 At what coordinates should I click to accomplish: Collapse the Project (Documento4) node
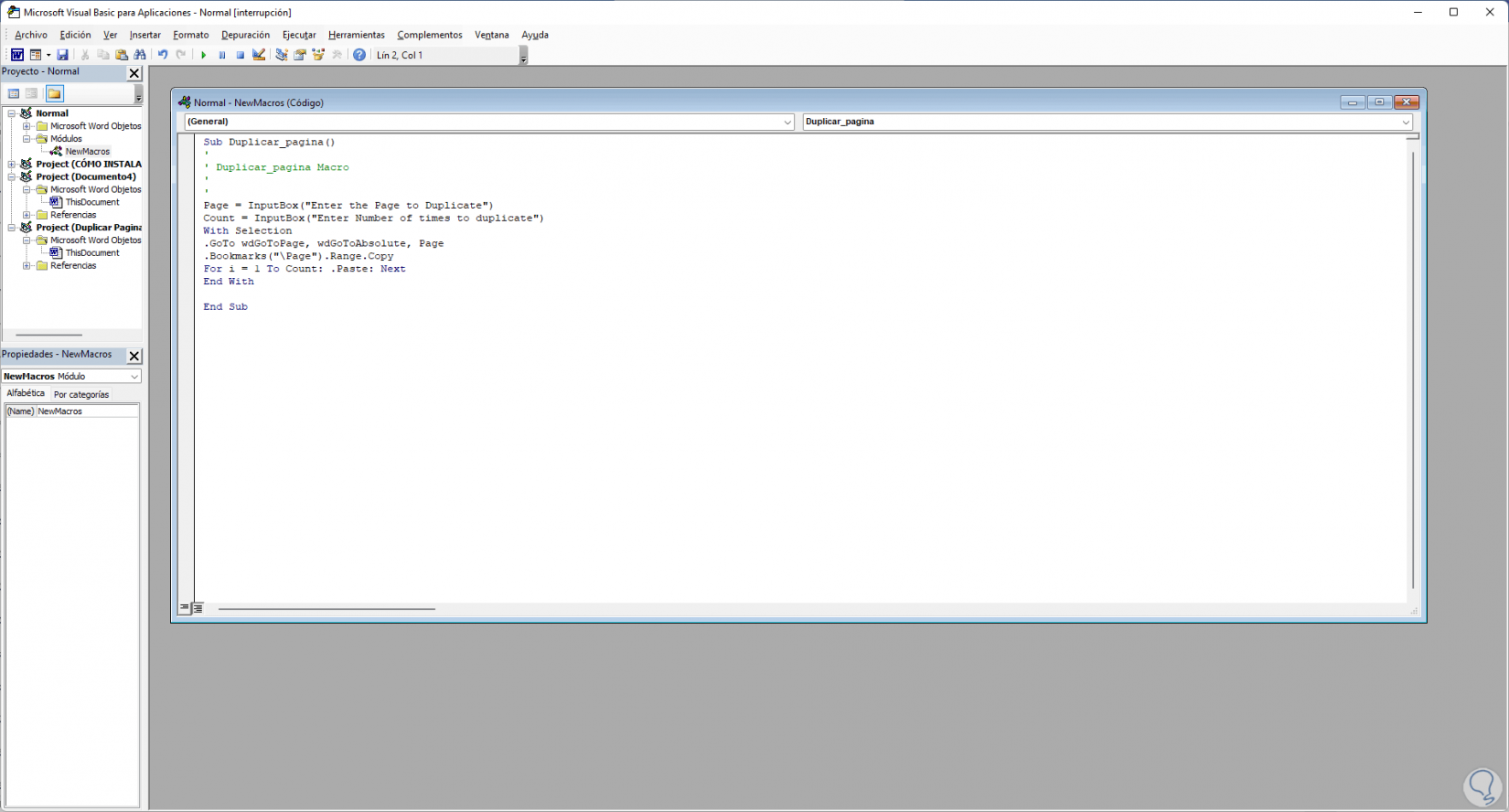pyautogui.click(x=12, y=176)
